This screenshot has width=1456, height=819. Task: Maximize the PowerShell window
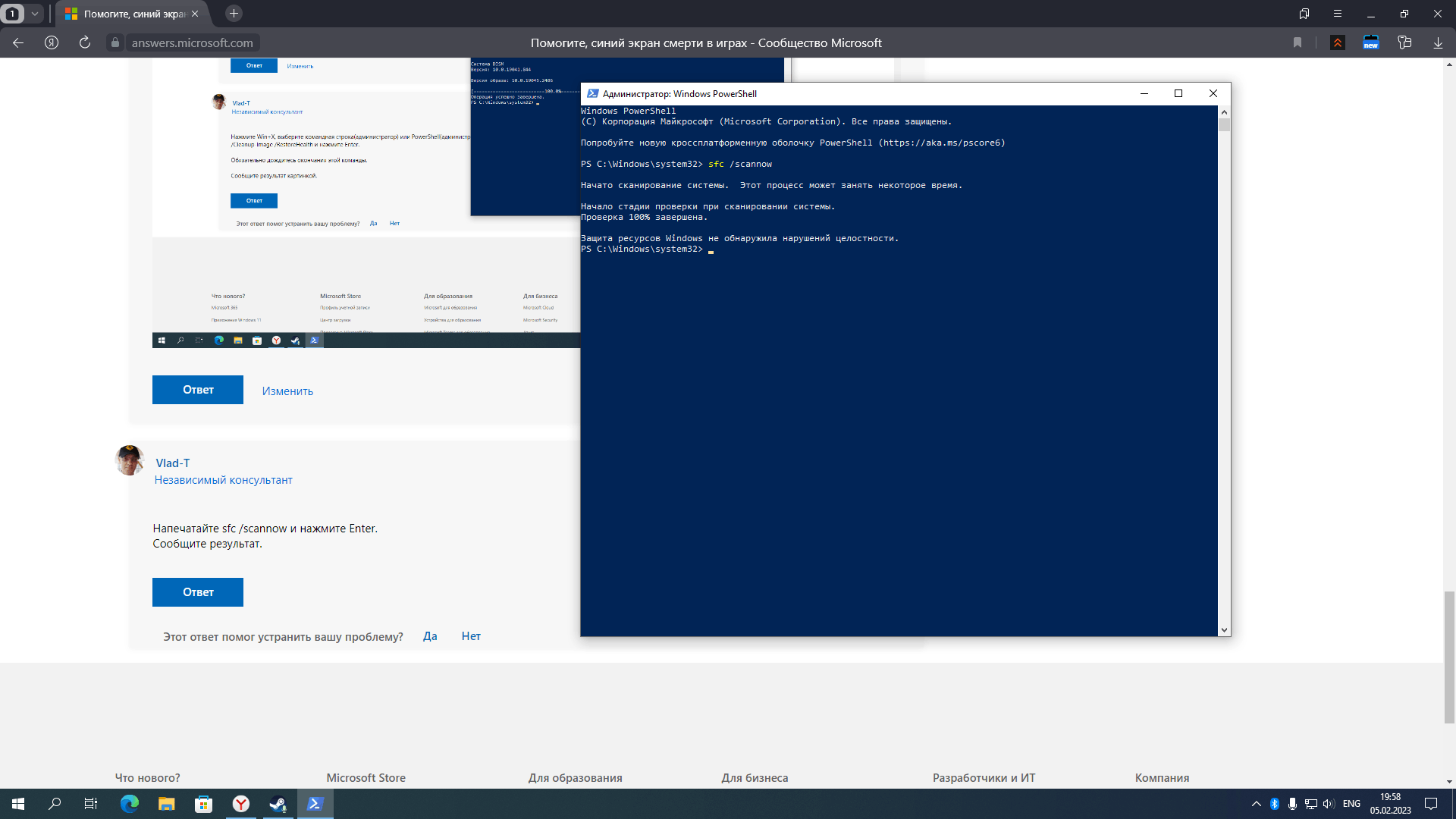click(1178, 93)
